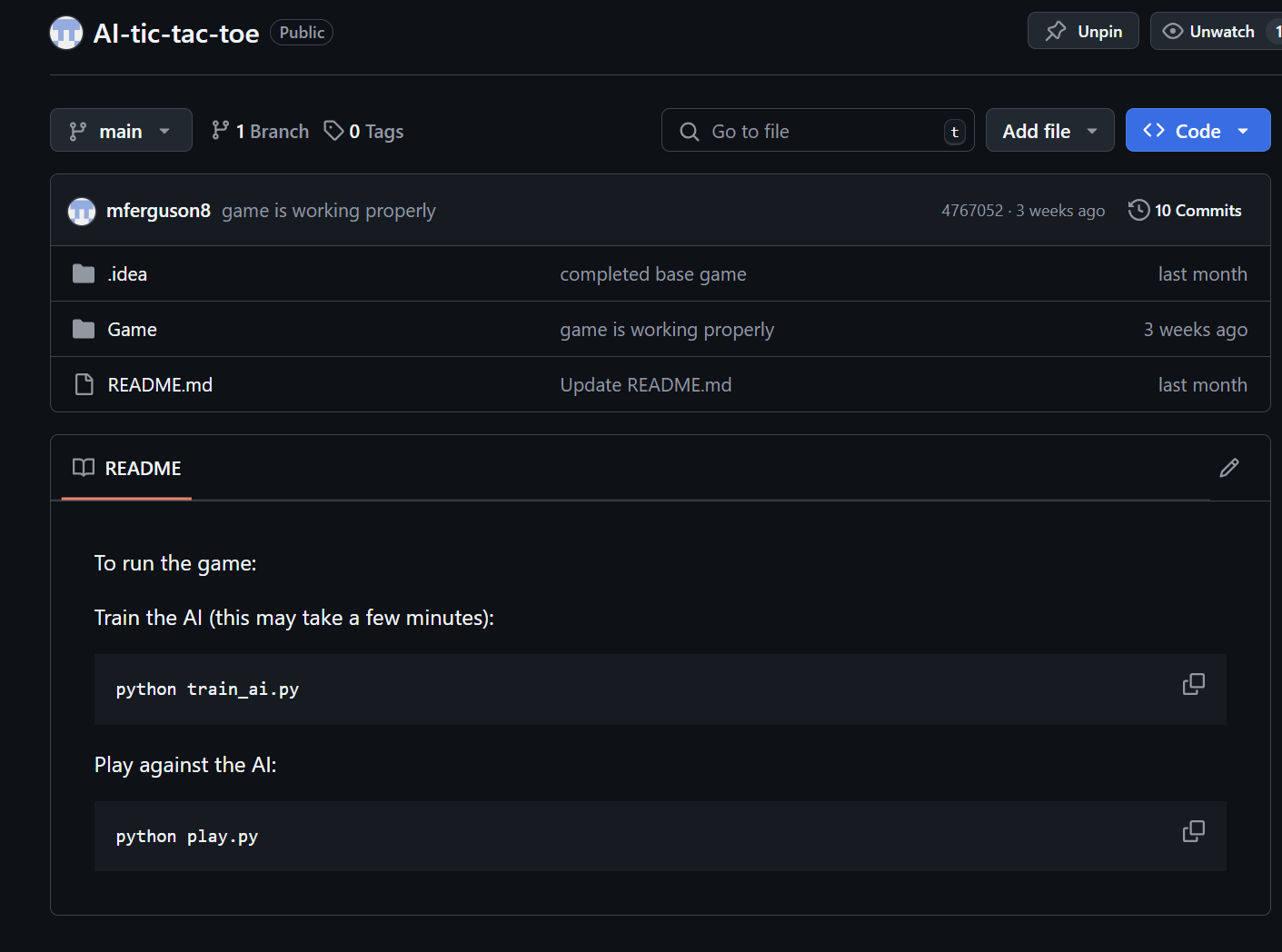Open the green Code dropdown
Screen dimensions: 1282x952
click(1197, 131)
